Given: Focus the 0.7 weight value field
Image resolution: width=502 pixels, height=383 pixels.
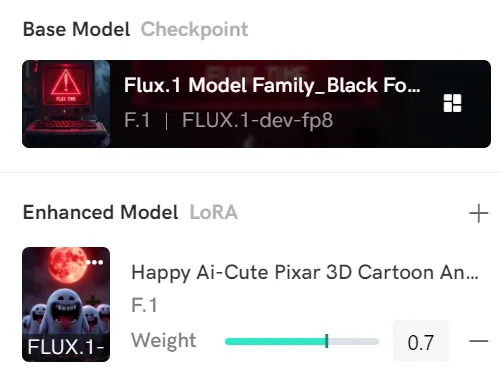Looking at the screenshot, I should [421, 341].
